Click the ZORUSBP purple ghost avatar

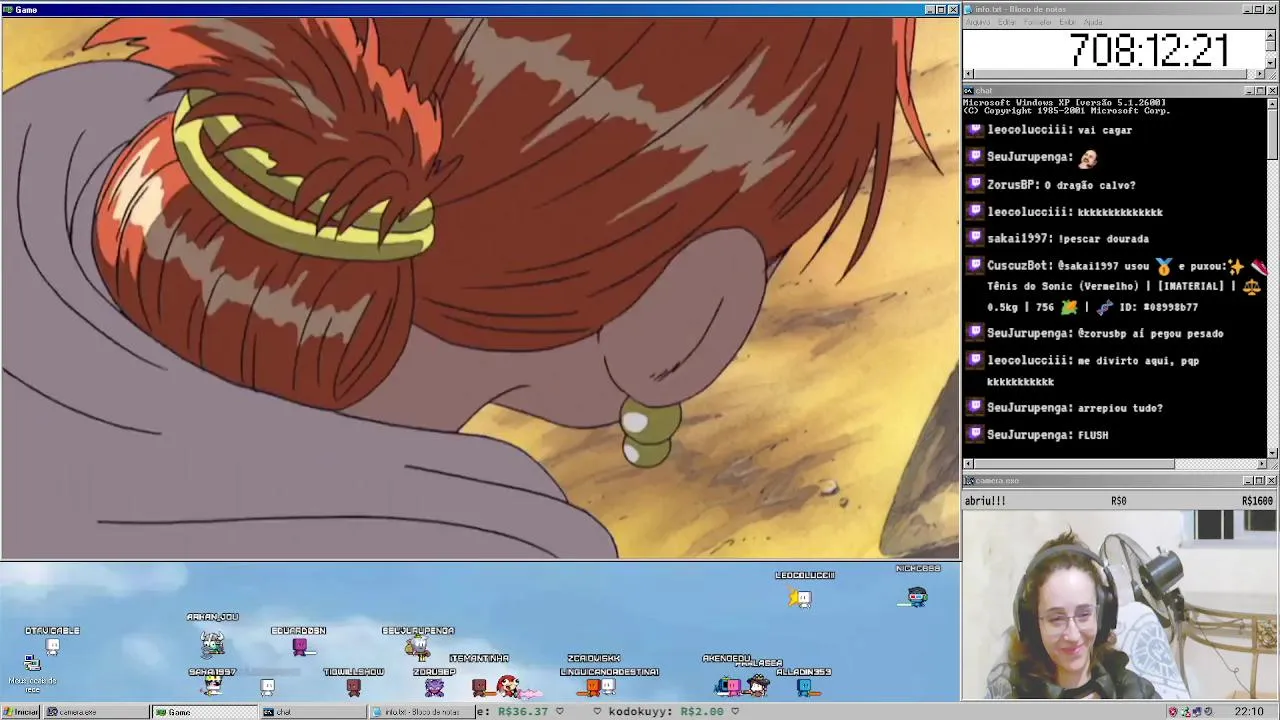[434, 687]
